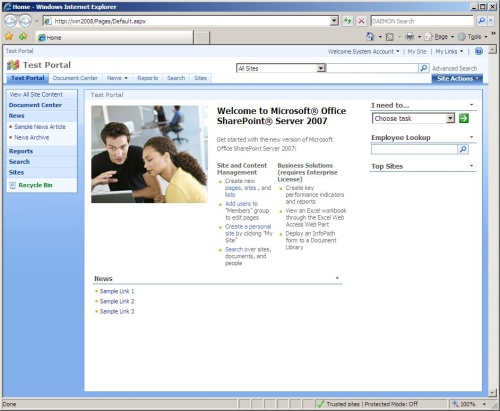This screenshot has height=411, width=500.
Task: Open Document Center in left sidebar
Action: pos(35,105)
